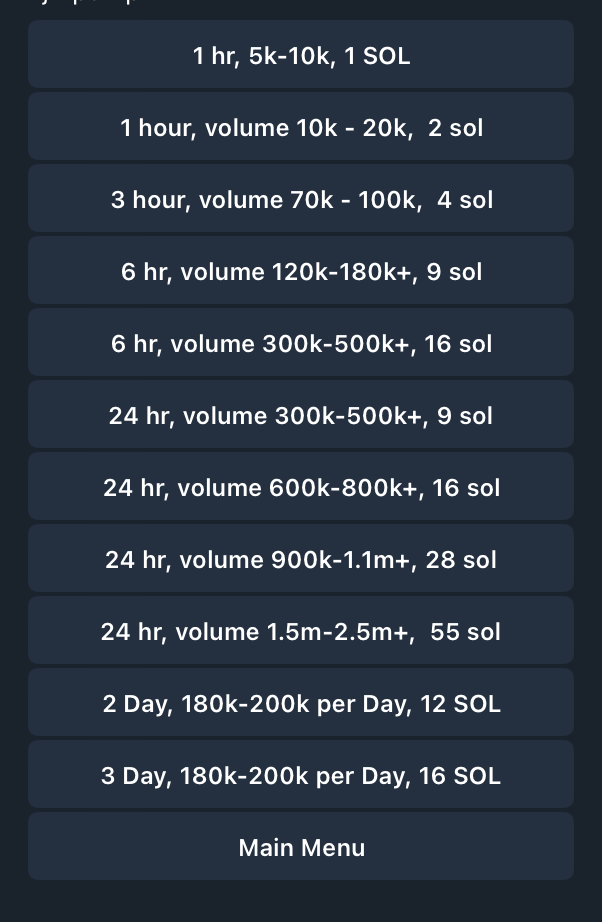Return to the Main Menu
The width and height of the screenshot is (602, 922).
coord(301,848)
